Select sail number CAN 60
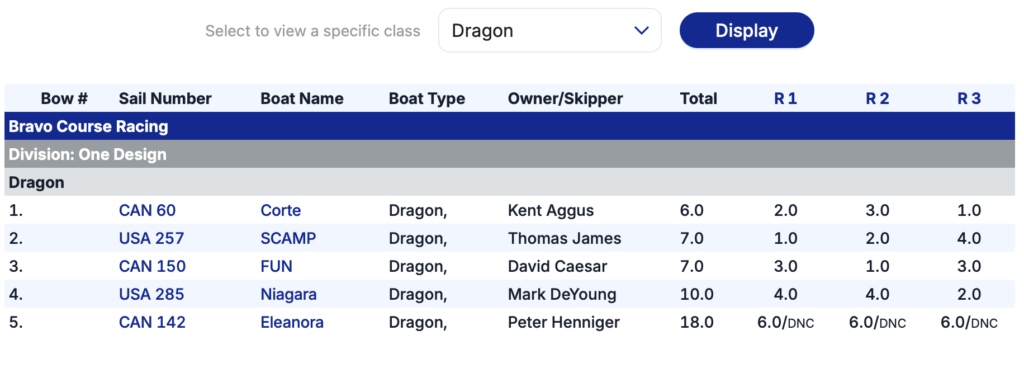This screenshot has width=1024, height=368. [x=147, y=211]
